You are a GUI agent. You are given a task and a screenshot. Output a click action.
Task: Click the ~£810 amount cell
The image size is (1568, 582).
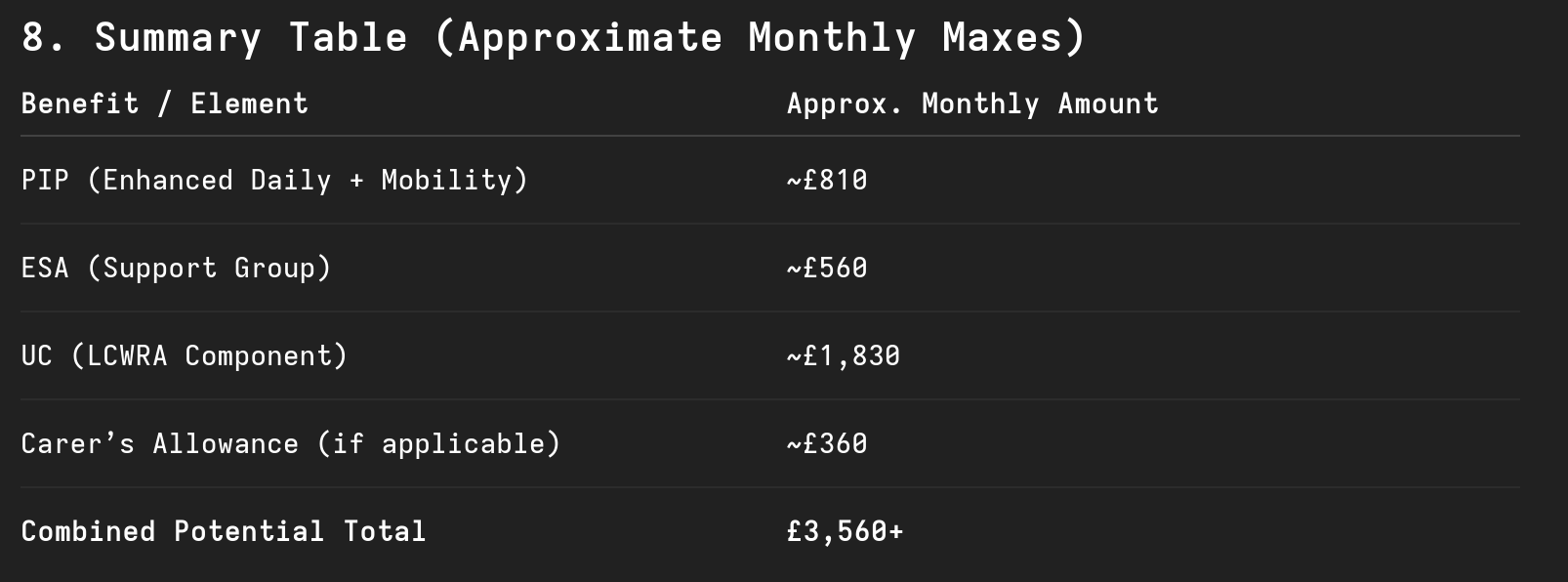click(827, 181)
